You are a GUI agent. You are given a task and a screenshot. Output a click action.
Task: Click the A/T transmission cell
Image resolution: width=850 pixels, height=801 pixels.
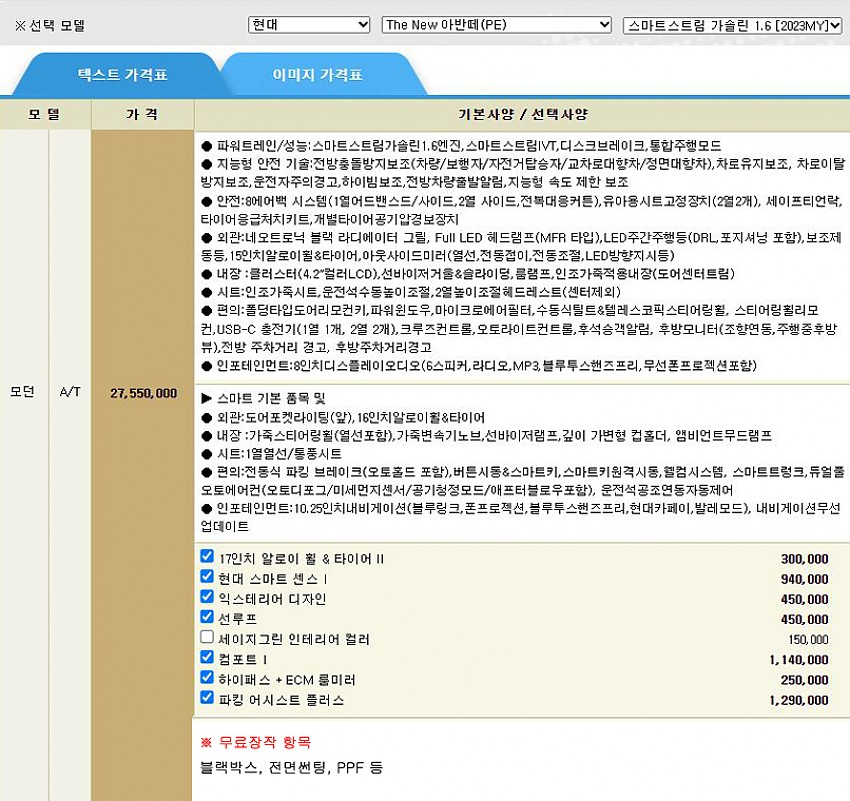coord(70,394)
